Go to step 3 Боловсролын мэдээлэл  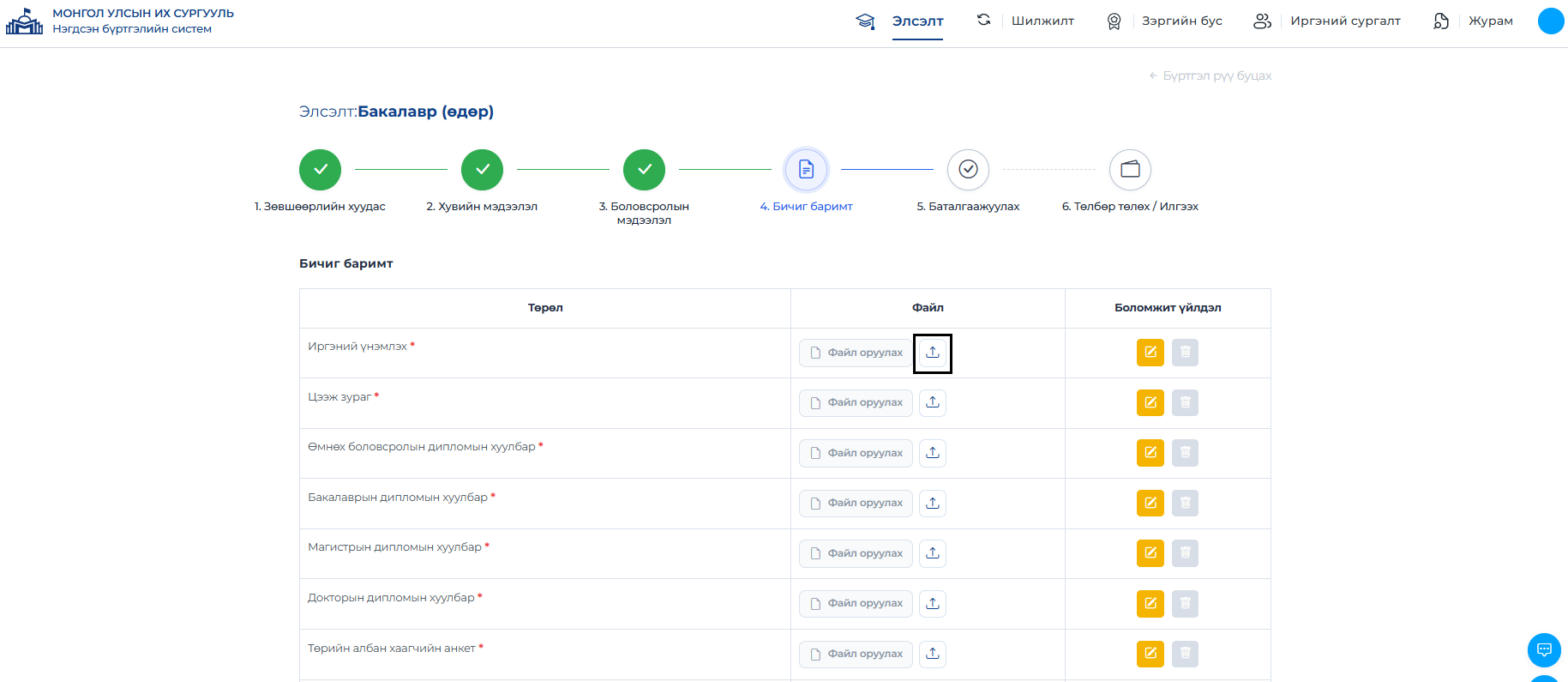644,170
